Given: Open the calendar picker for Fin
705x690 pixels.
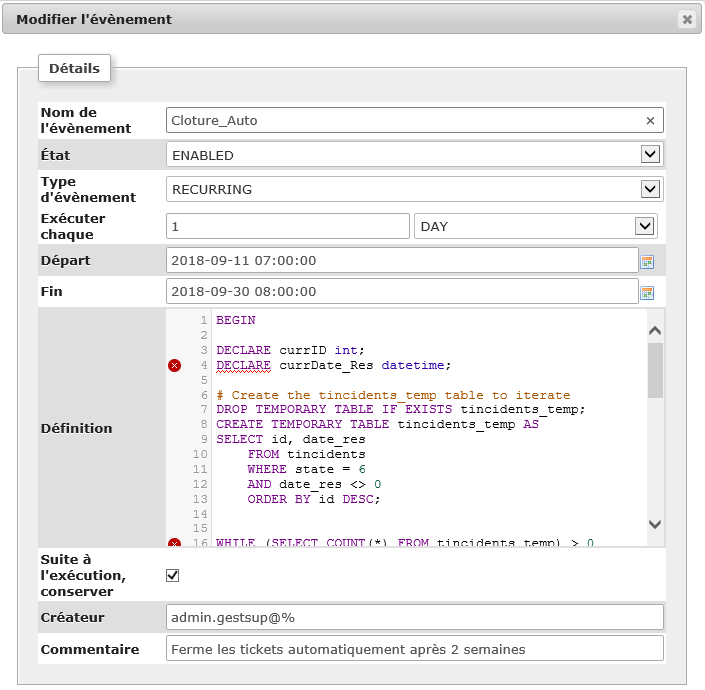Looking at the screenshot, I should point(647,292).
